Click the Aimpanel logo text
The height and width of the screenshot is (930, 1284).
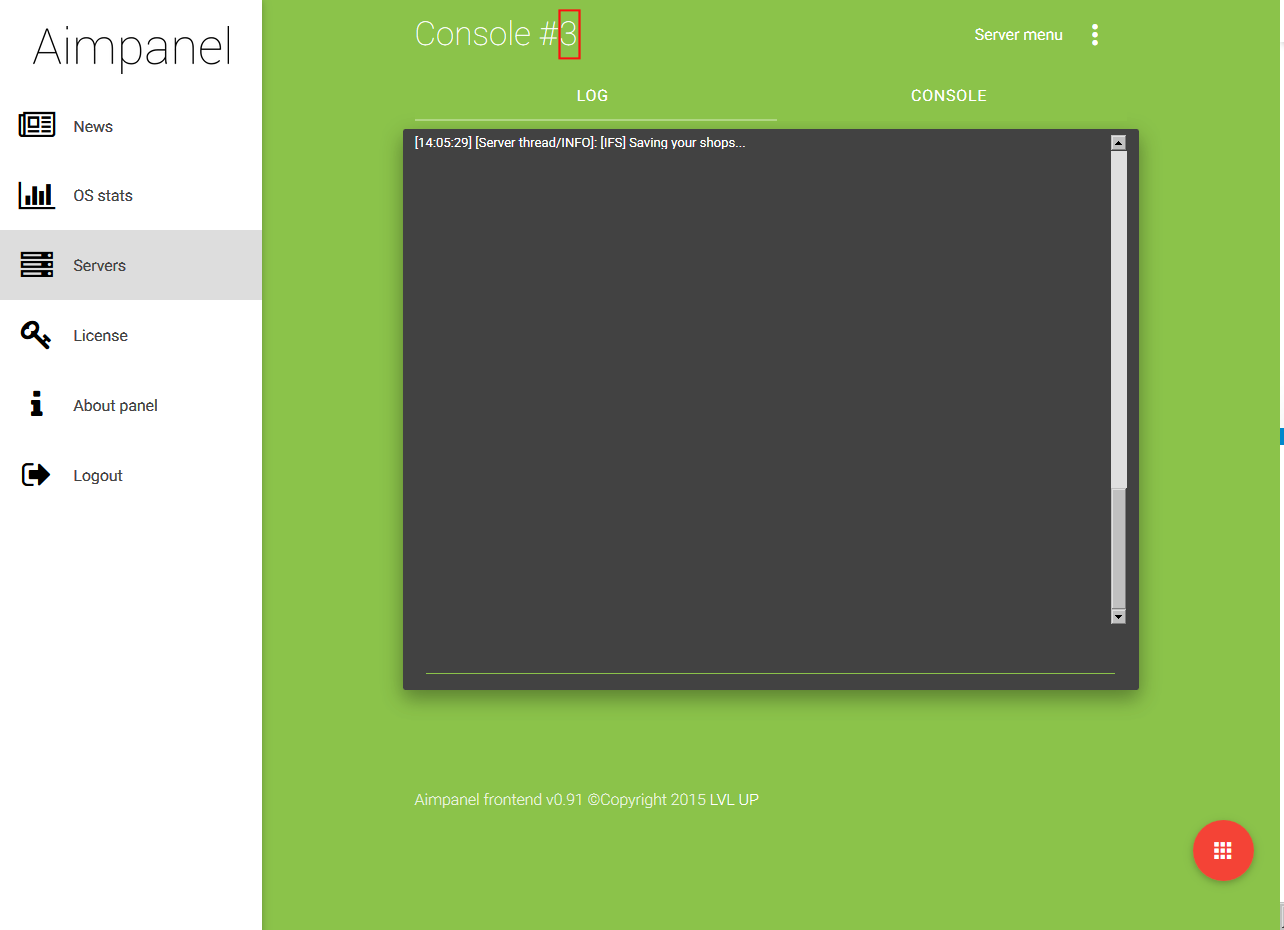tap(132, 47)
